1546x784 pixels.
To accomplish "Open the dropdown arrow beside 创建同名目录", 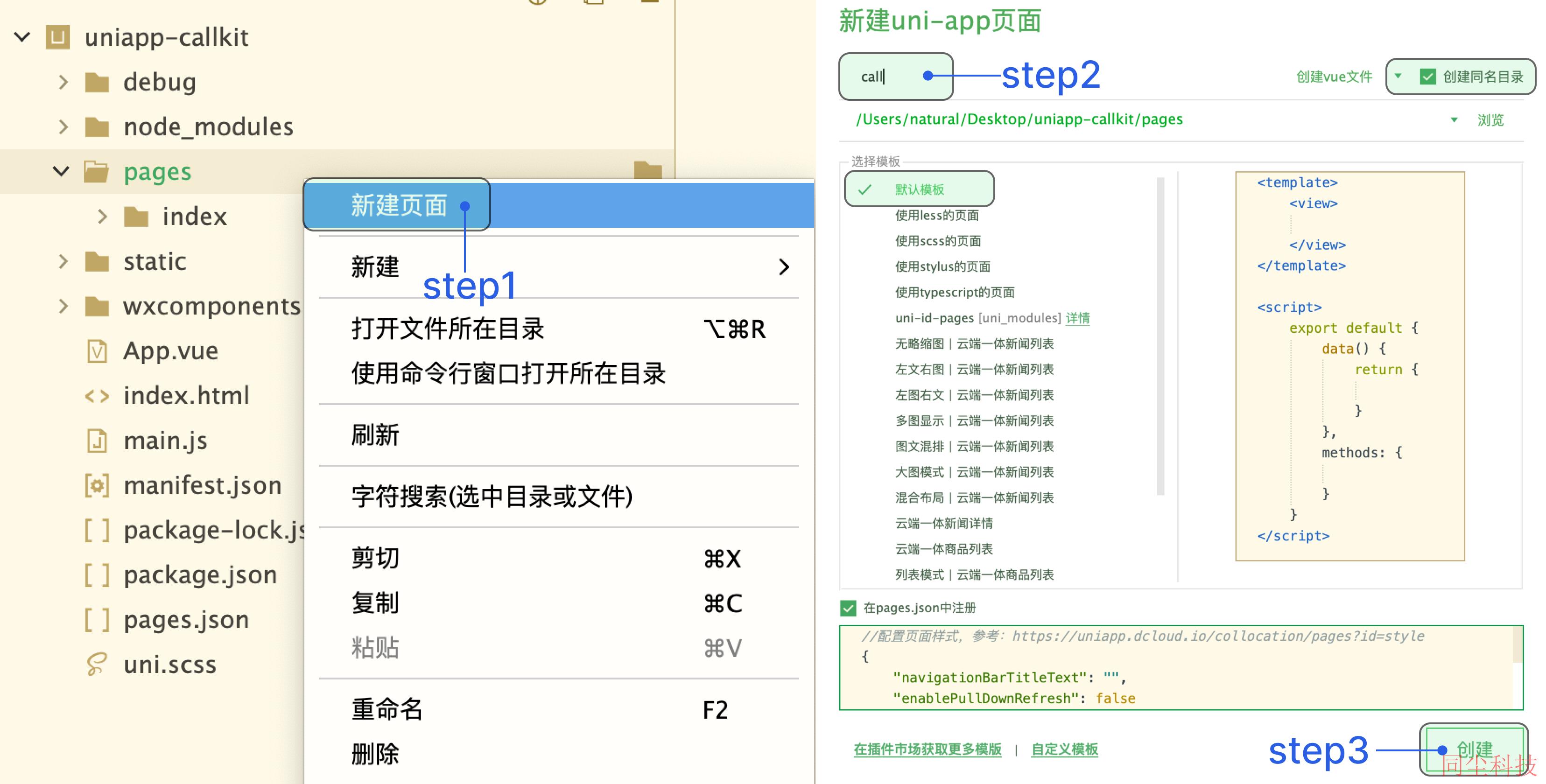I will [1398, 76].
